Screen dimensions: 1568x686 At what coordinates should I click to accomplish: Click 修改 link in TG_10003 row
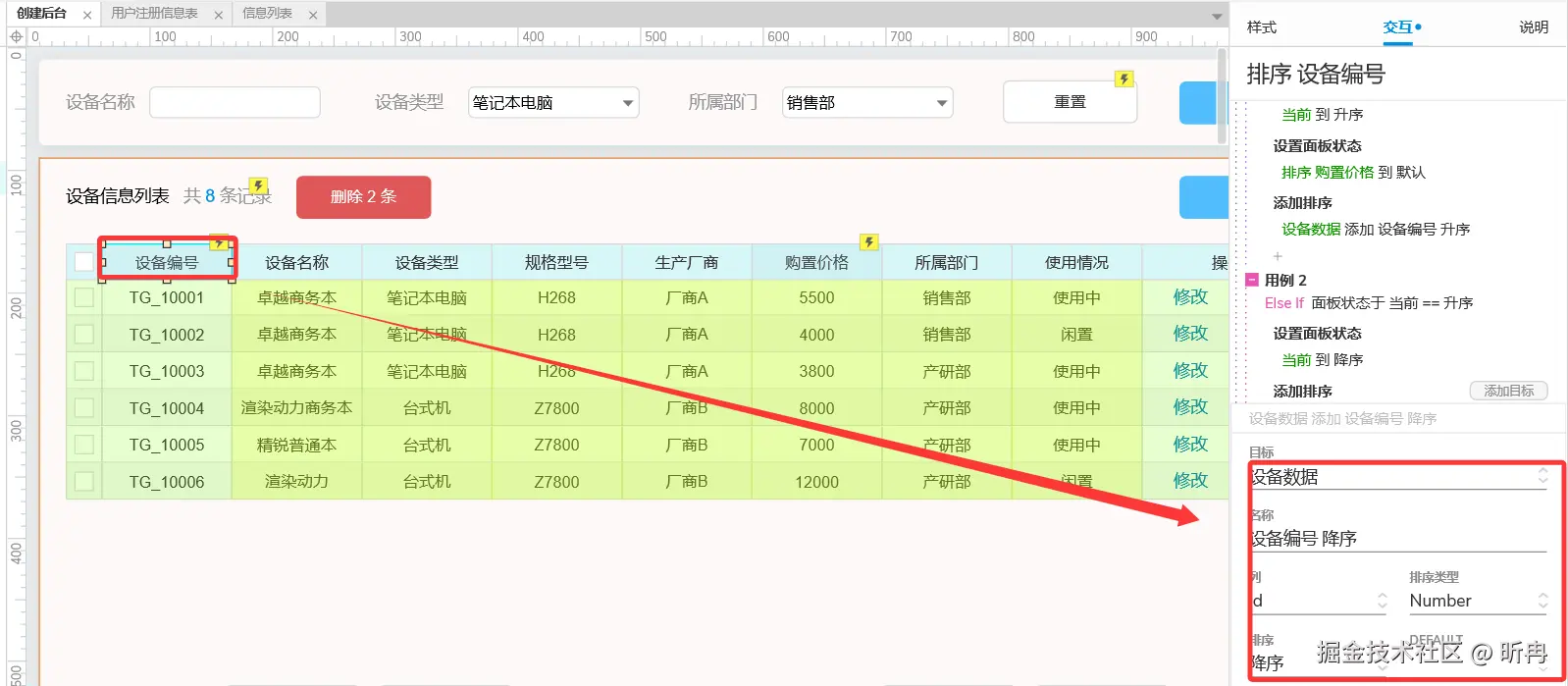click(x=1190, y=371)
